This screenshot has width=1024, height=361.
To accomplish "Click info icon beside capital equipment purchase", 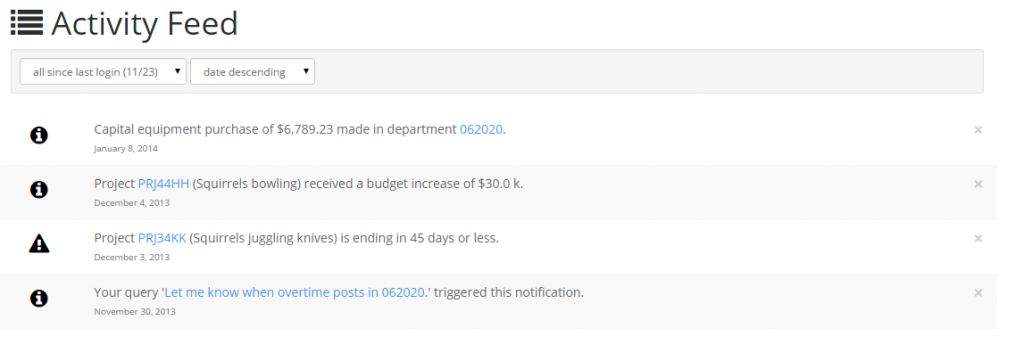I will click(39, 135).
